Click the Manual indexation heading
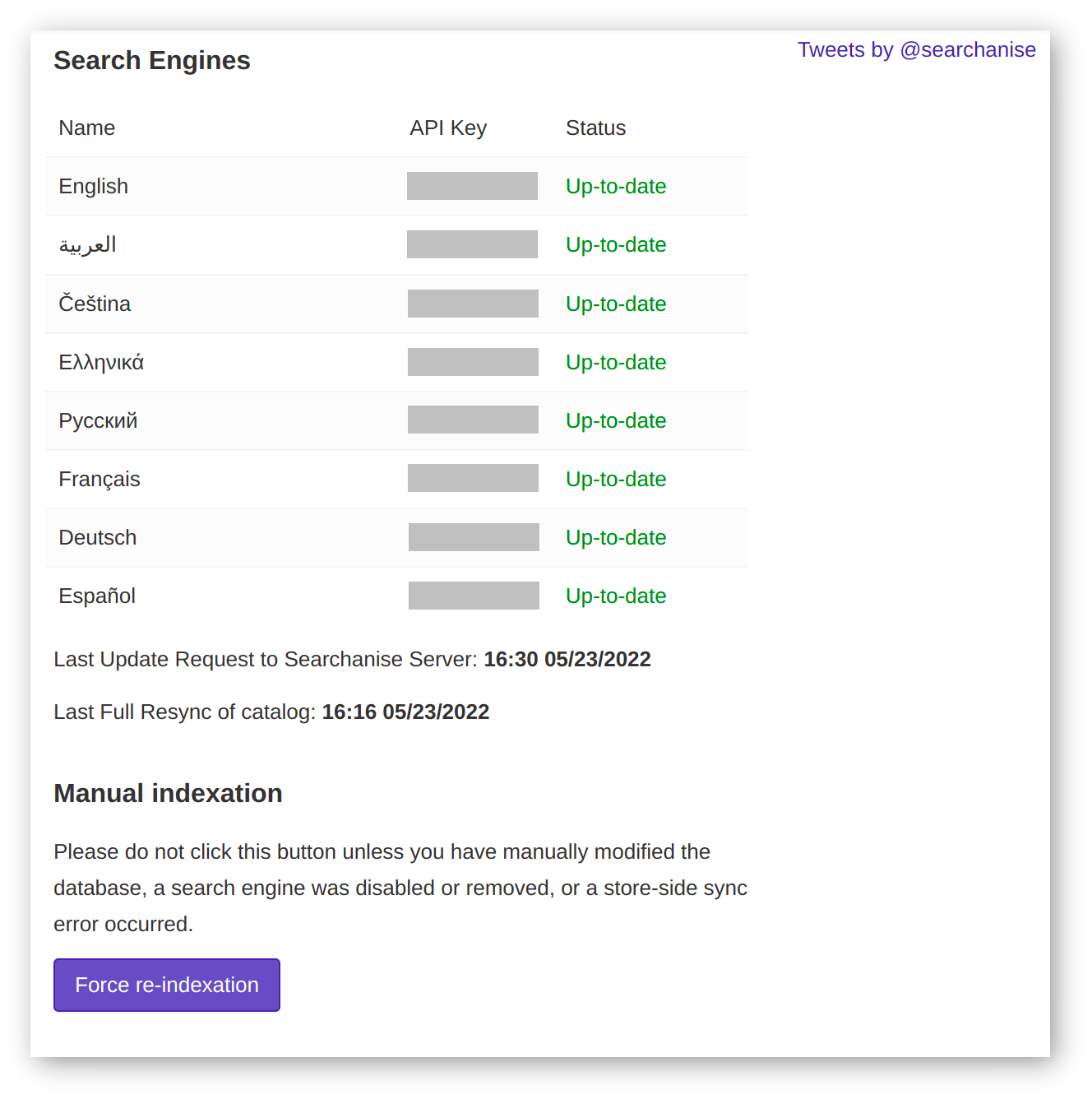The width and height of the screenshot is (1092, 1099). pyautogui.click(x=168, y=793)
